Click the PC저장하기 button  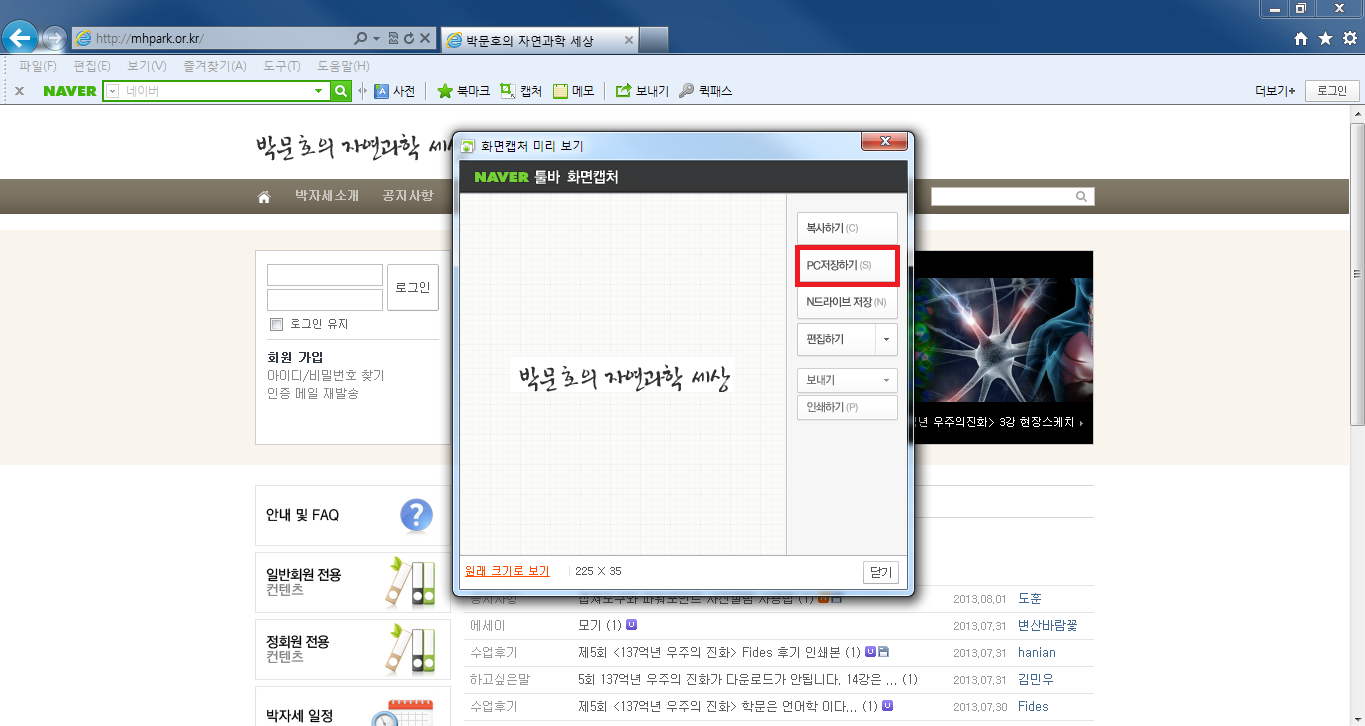pos(846,266)
